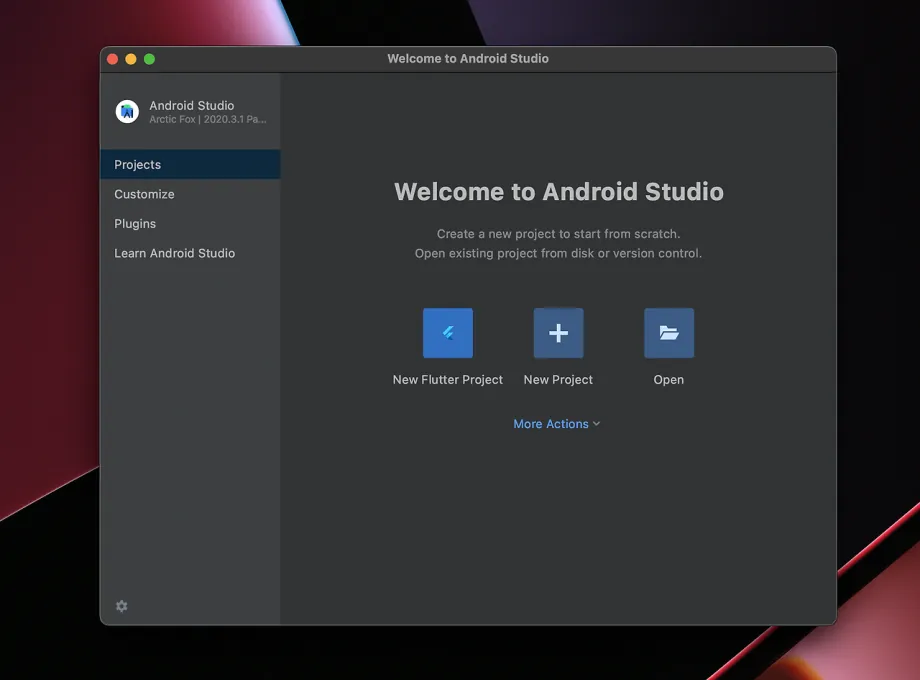
Task: Minimize the window with the yellow button
Action: pos(131,59)
